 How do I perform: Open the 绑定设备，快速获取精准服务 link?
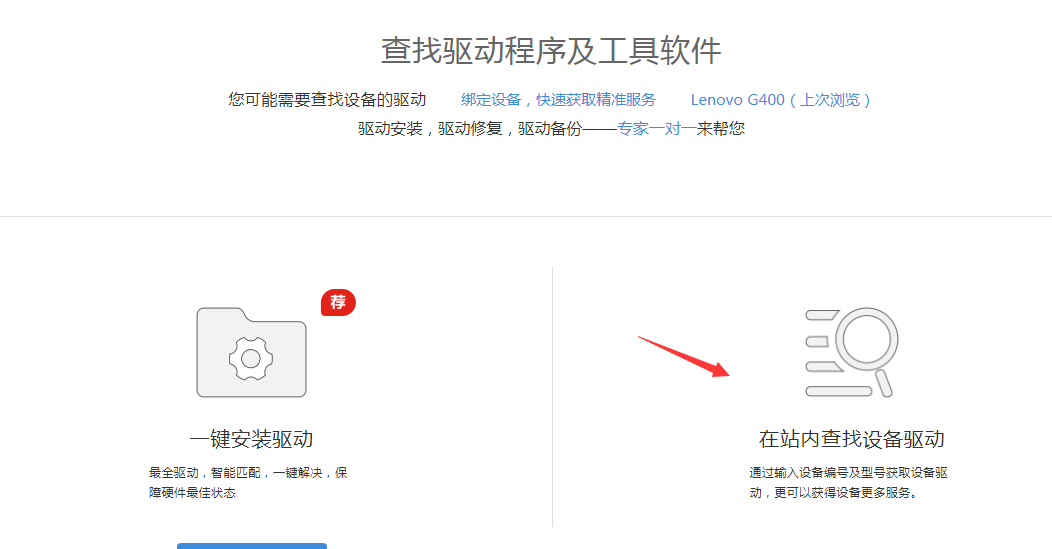(x=558, y=100)
